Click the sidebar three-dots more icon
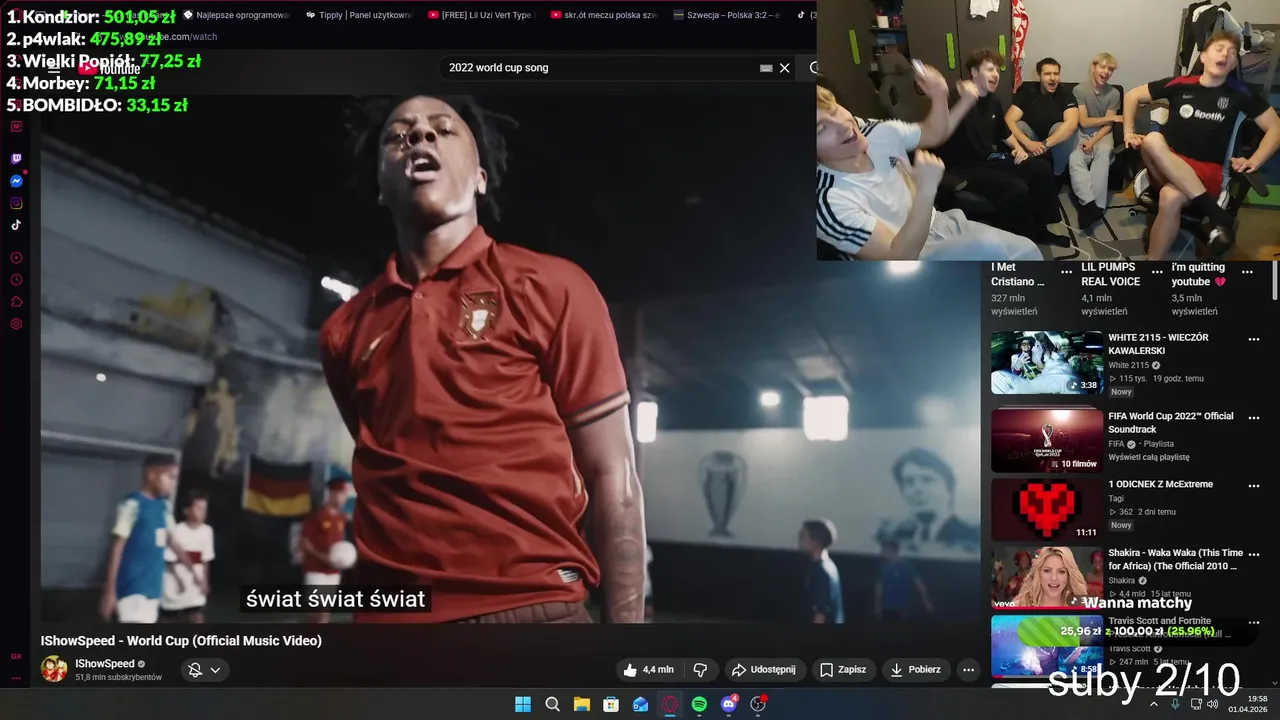This screenshot has width=1280, height=720. (x=16, y=678)
